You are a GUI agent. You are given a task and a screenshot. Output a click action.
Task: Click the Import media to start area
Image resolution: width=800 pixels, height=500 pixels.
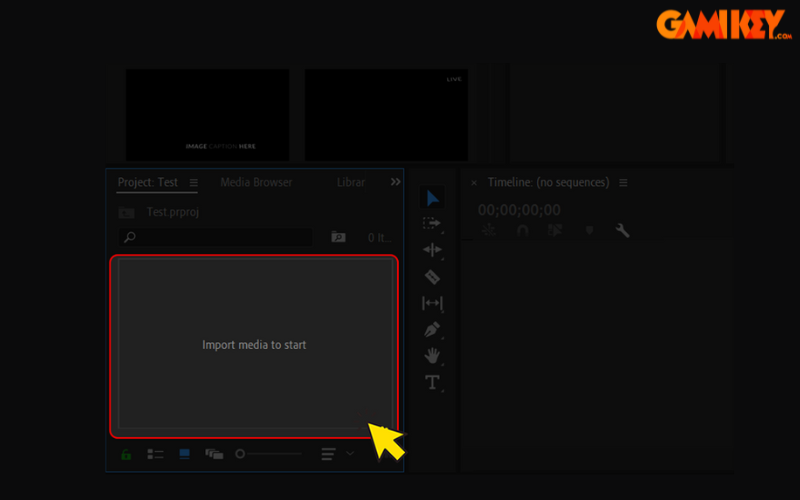tap(254, 345)
